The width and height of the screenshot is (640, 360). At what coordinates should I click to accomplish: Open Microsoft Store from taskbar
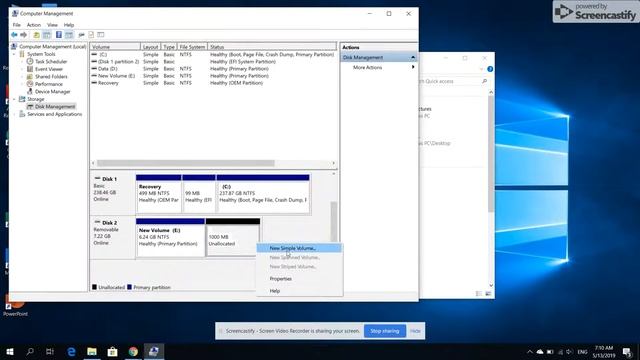112,351
